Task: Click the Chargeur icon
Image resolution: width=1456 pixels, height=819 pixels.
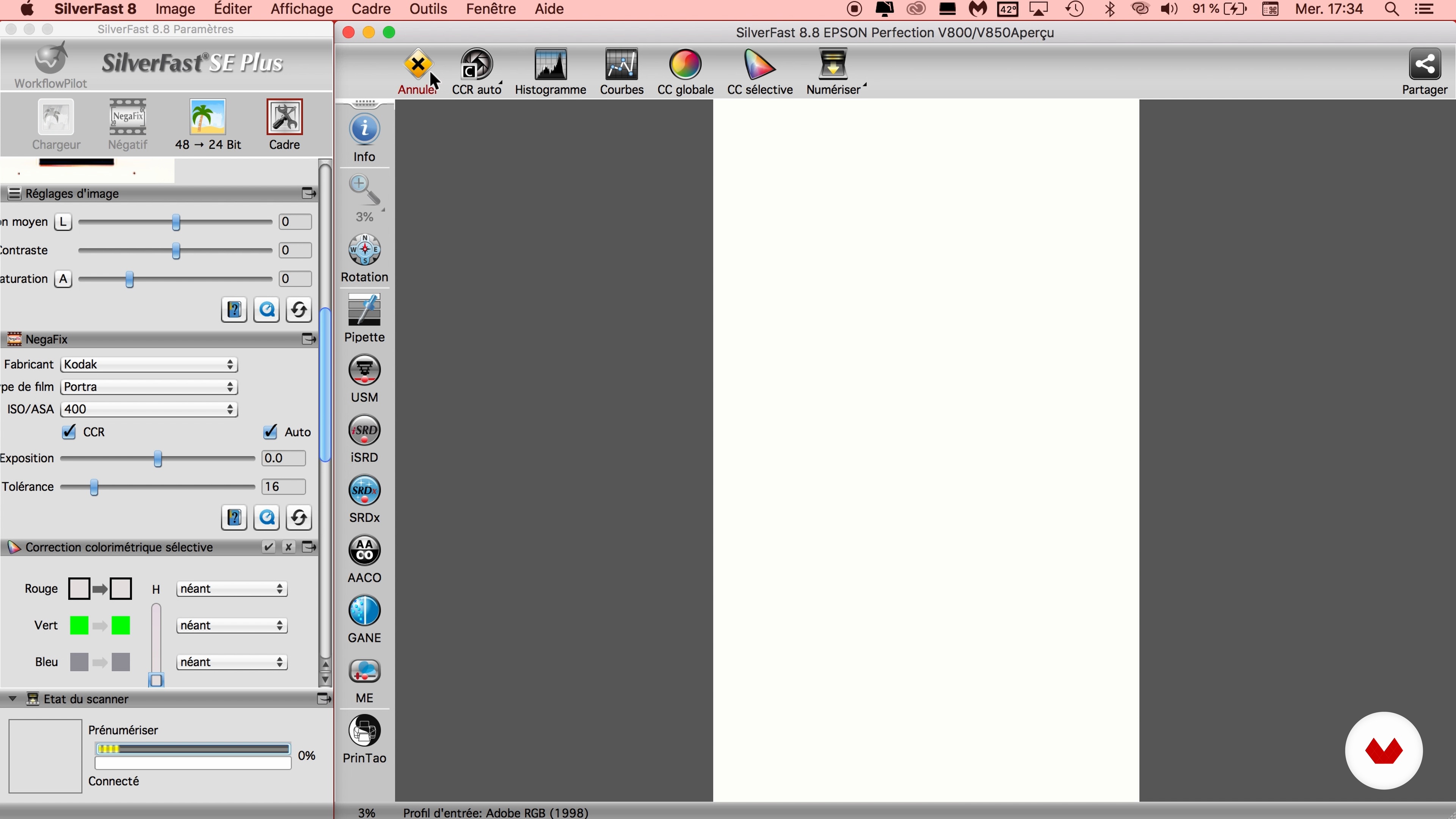Action: (x=55, y=117)
